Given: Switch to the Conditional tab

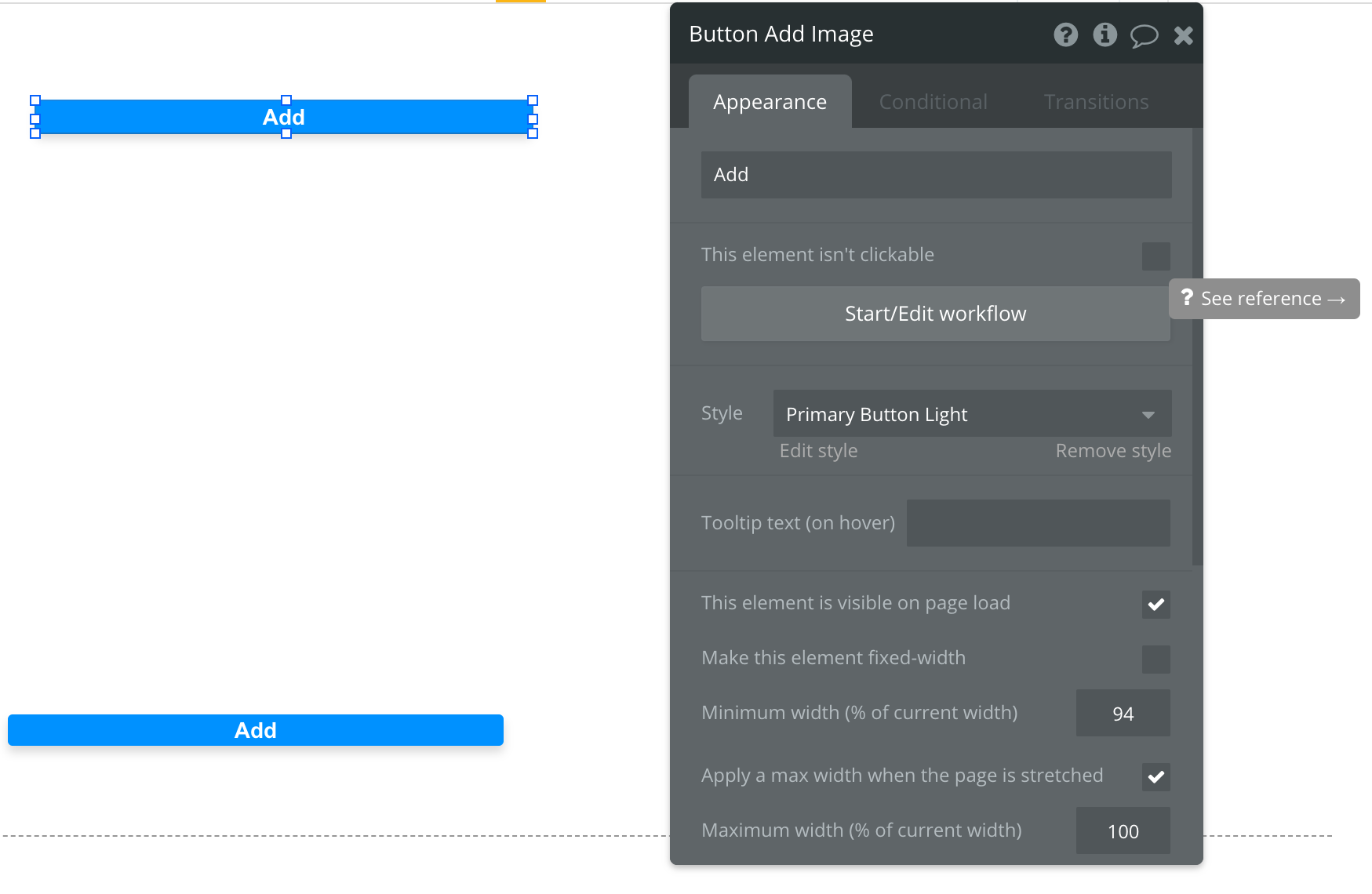Looking at the screenshot, I should [933, 102].
